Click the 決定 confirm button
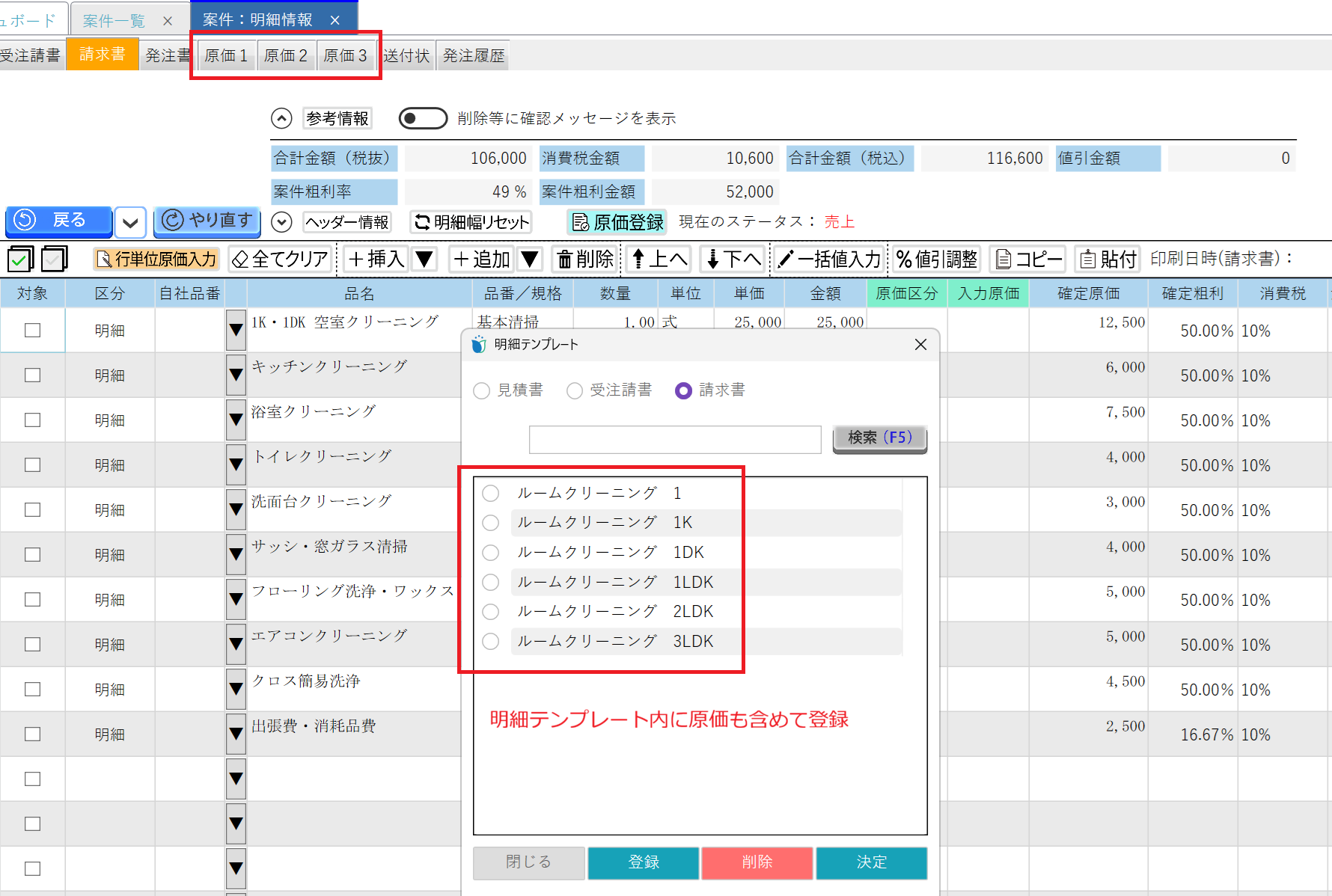Image resolution: width=1332 pixels, height=896 pixels. click(x=872, y=862)
